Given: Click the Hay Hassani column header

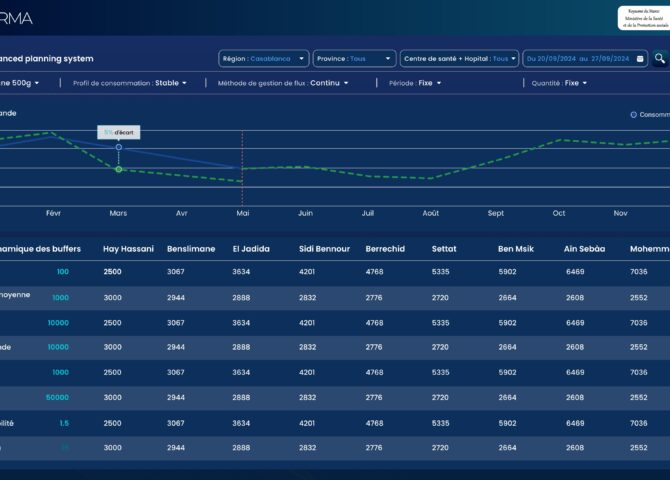Looking at the screenshot, I should coord(128,248).
